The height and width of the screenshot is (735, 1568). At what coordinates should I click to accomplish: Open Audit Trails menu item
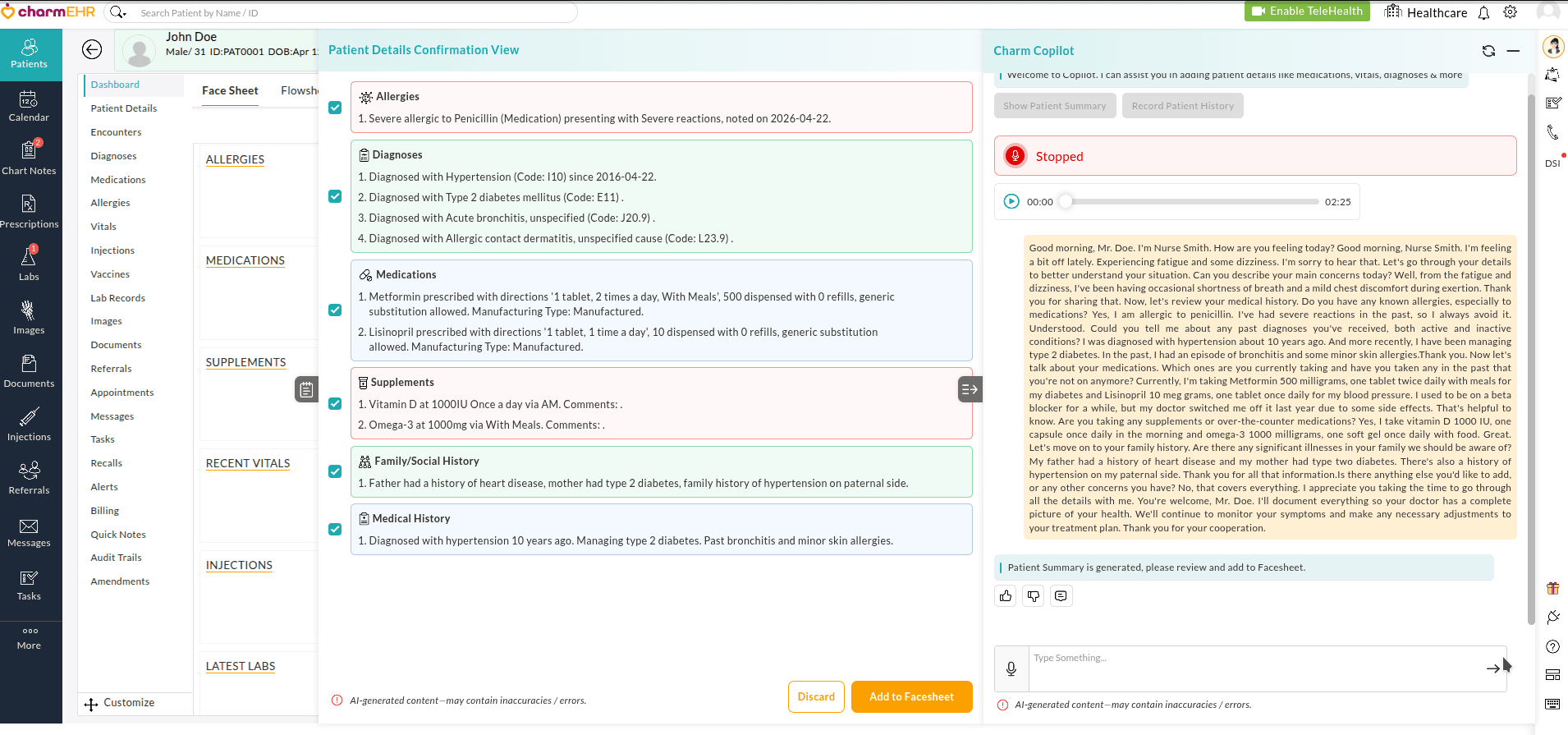point(116,558)
